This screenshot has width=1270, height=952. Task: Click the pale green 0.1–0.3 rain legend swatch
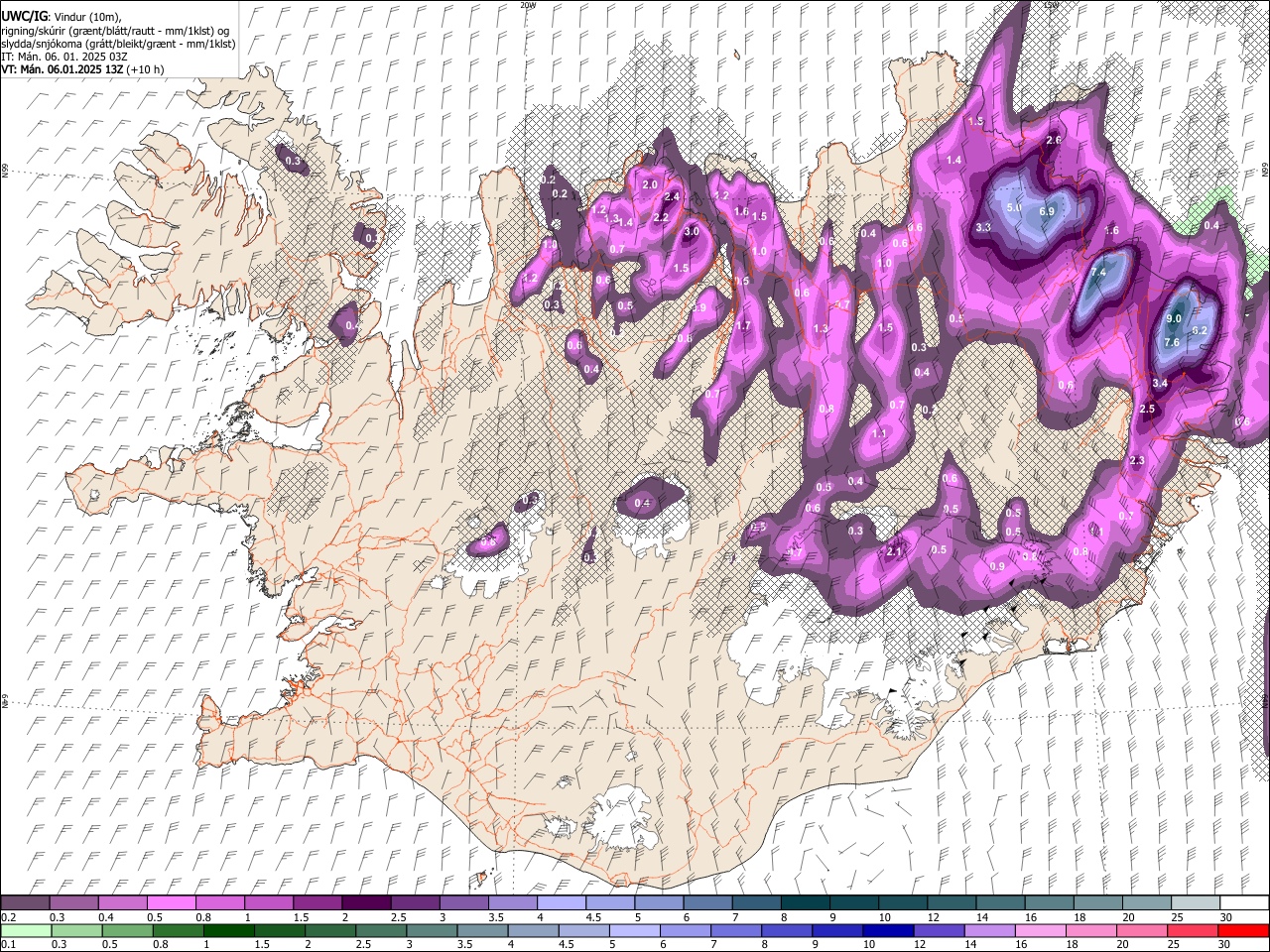(26, 930)
